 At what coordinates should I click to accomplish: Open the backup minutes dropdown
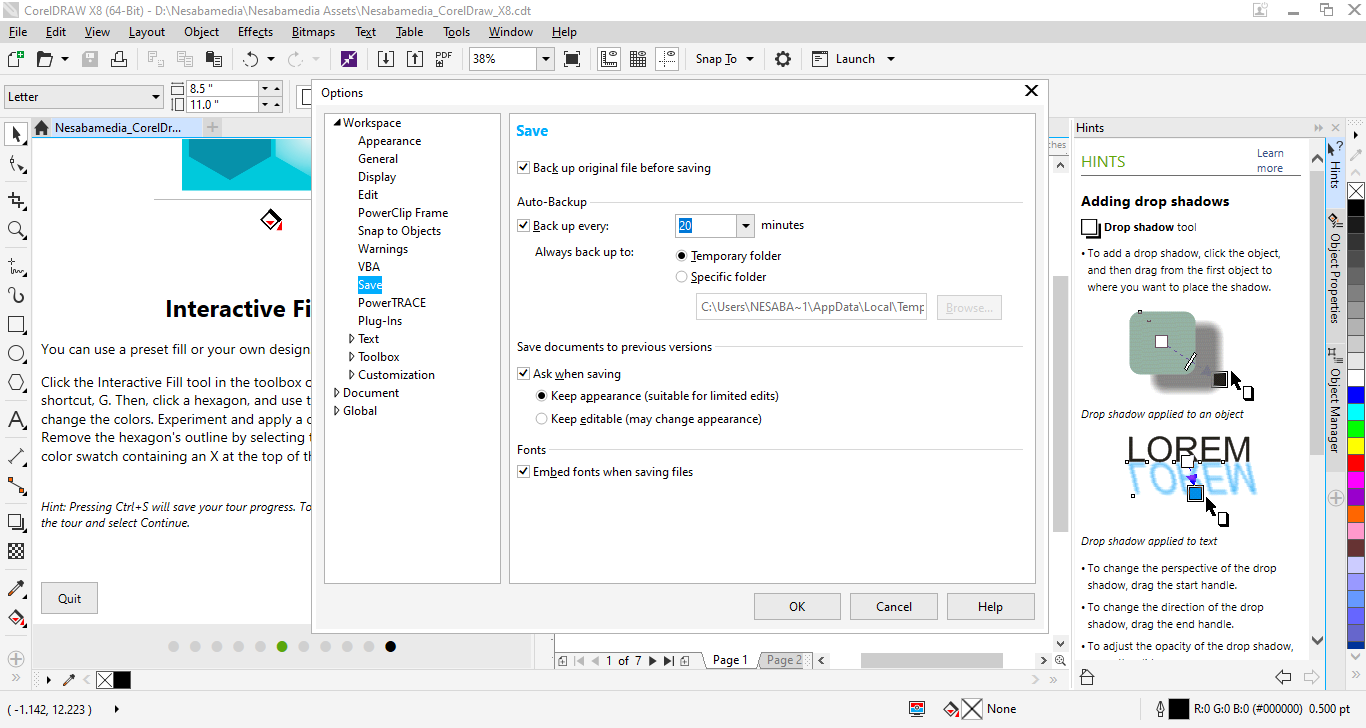pos(745,226)
